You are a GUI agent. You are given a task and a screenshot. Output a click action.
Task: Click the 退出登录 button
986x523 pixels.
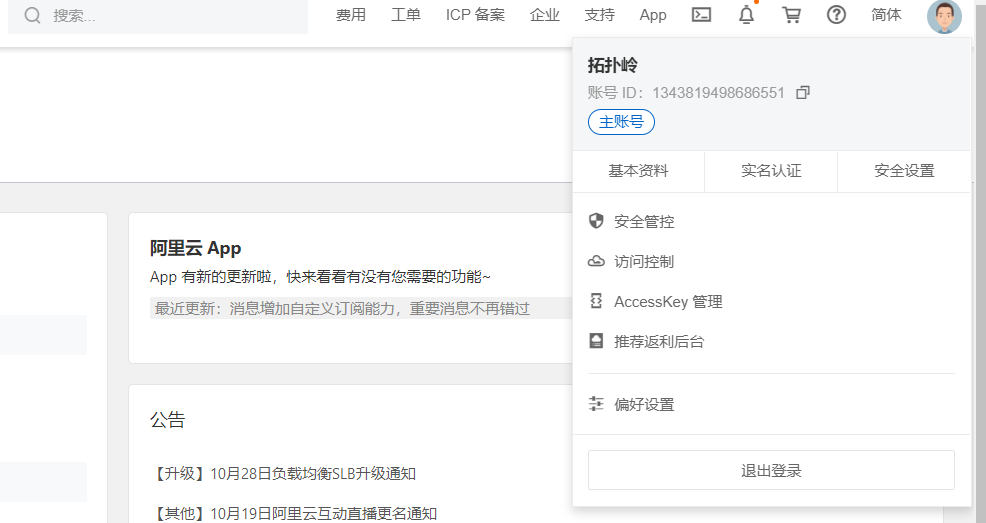[x=771, y=470]
